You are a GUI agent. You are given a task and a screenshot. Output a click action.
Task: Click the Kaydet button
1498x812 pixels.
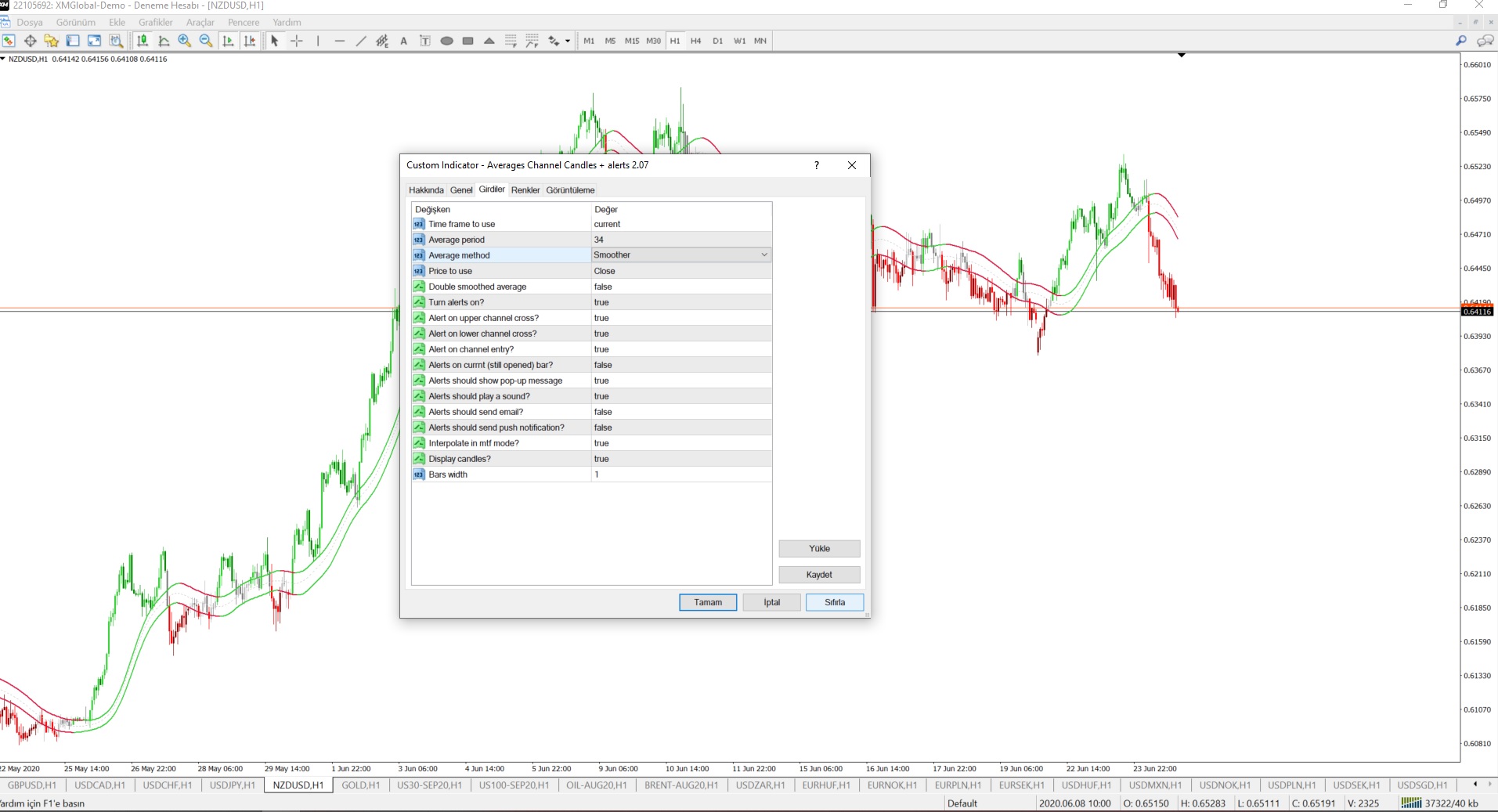(x=819, y=575)
